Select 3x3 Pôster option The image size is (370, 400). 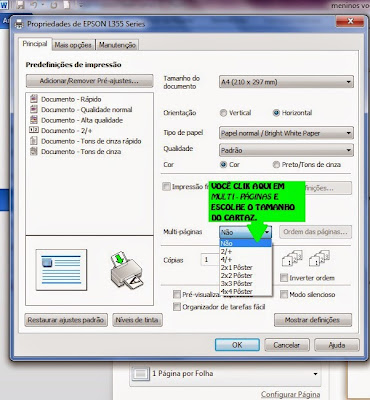246,283
